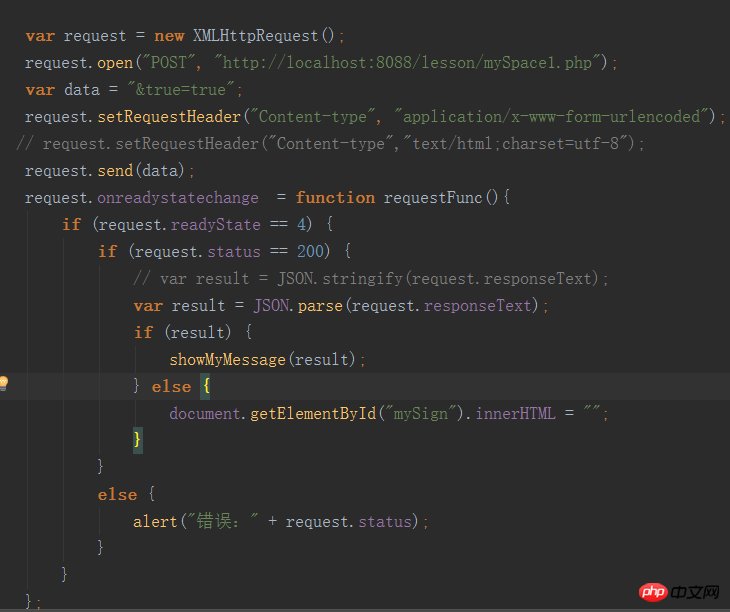Click the "mySign" string
730x612 pixels.
point(419,414)
